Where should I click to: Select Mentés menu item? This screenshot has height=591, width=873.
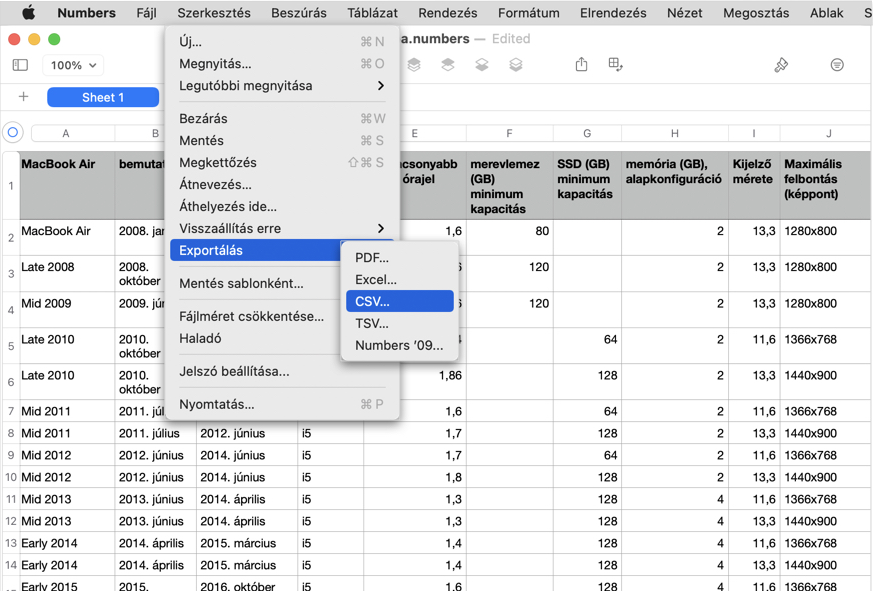tap(282, 140)
